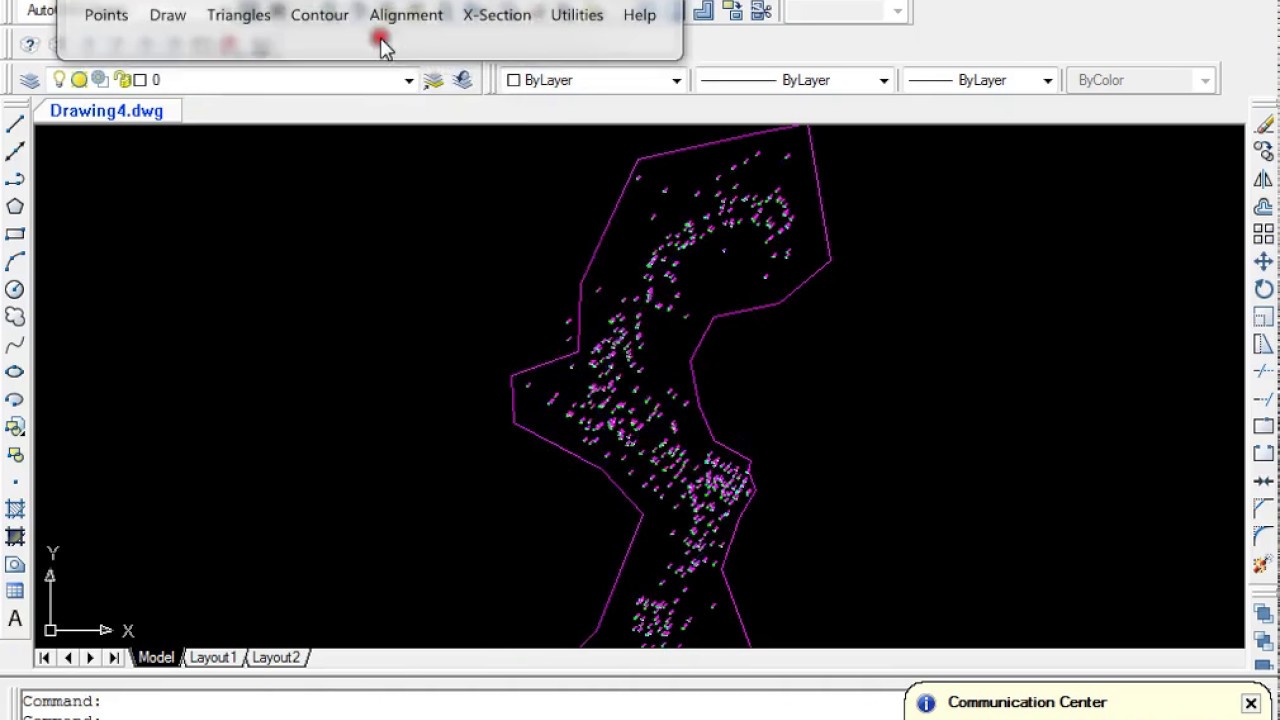Screen dimensions: 1280x720
Task: Switch to the Model tab
Action: tap(155, 657)
